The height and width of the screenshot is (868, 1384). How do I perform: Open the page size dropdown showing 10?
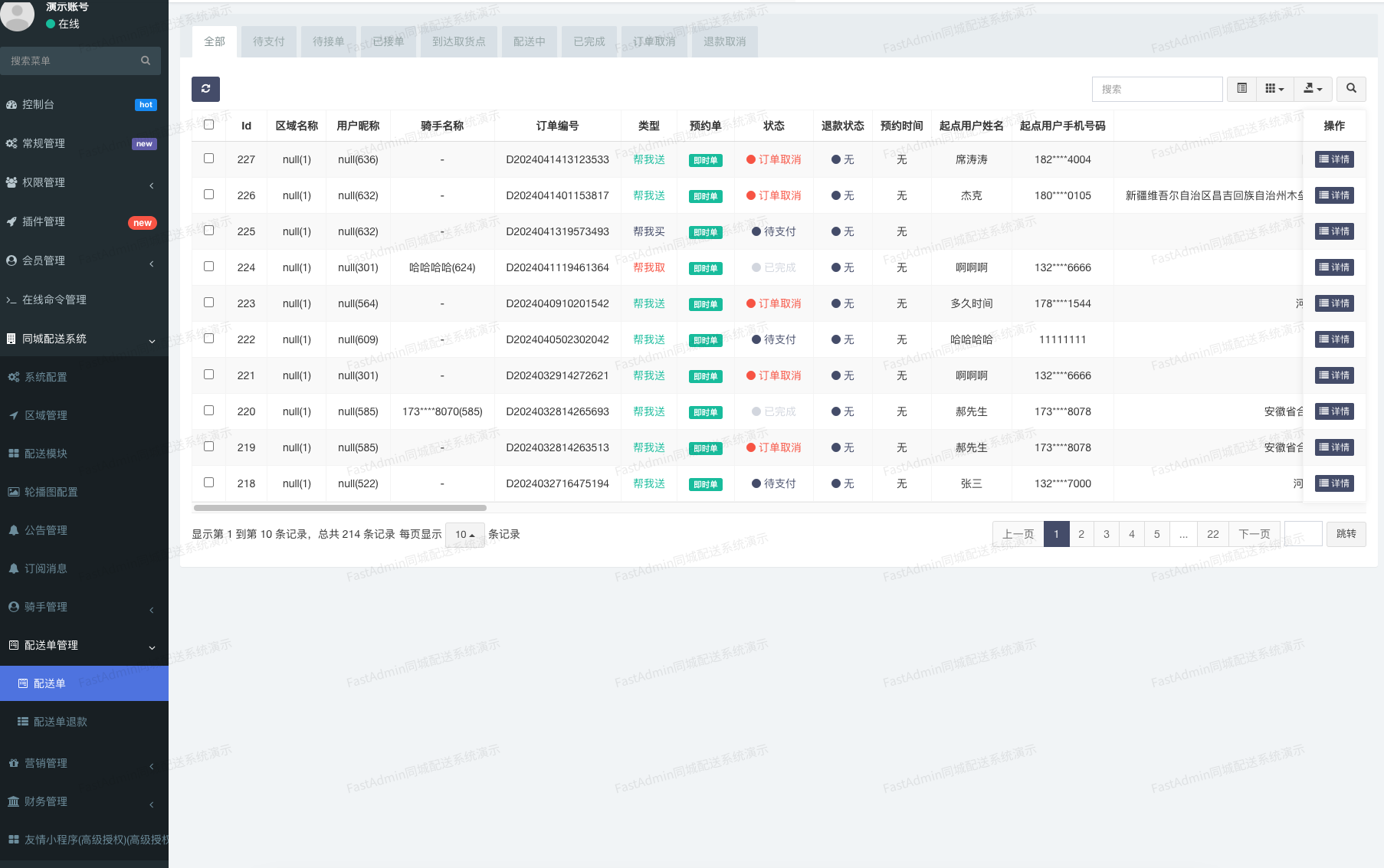coord(464,535)
